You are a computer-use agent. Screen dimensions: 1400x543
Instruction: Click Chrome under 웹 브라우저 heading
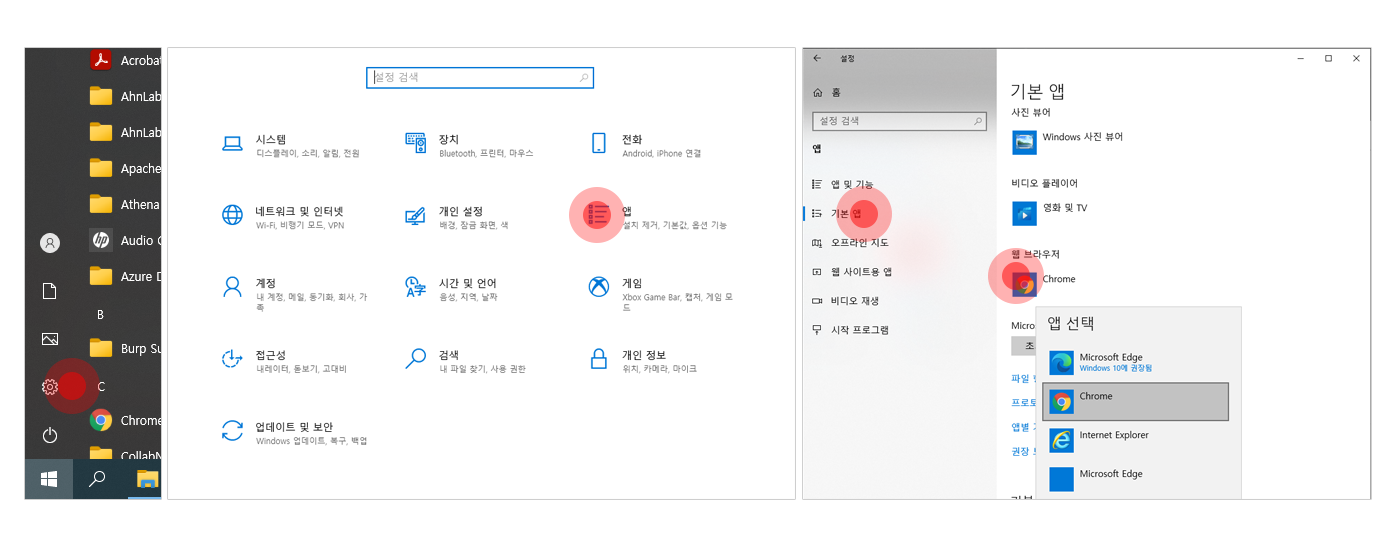(x=1044, y=284)
